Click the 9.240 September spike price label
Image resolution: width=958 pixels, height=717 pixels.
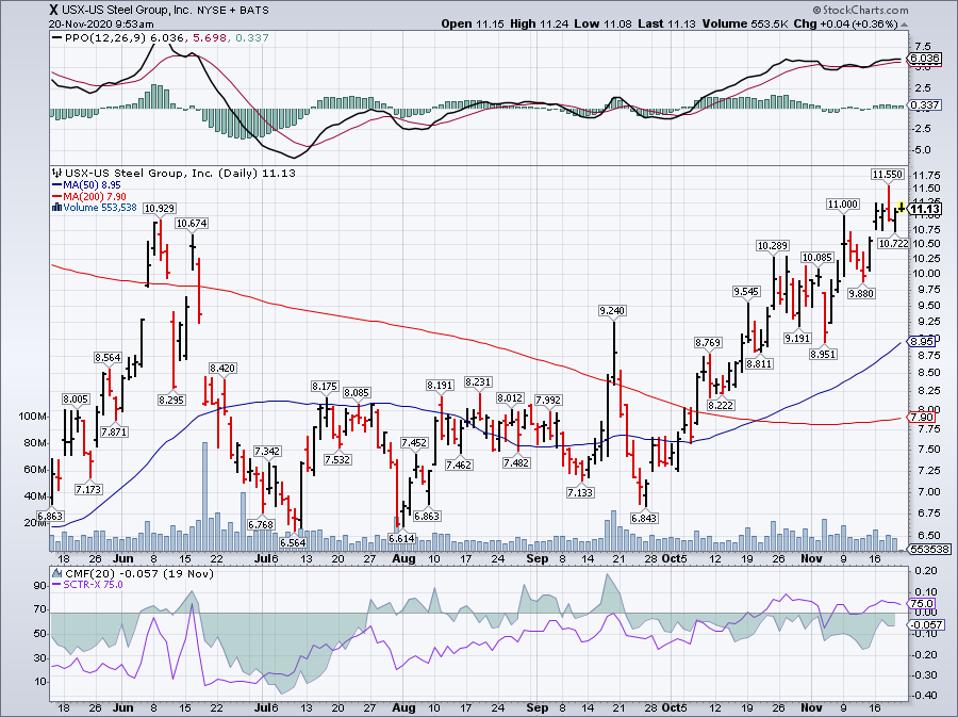tap(613, 311)
